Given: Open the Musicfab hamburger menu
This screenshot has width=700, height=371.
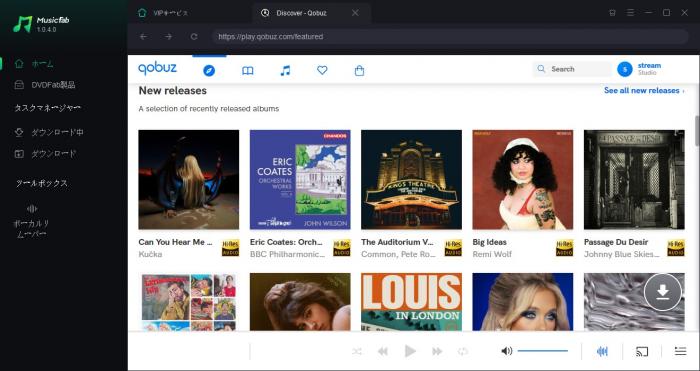Looking at the screenshot, I should 630,13.
